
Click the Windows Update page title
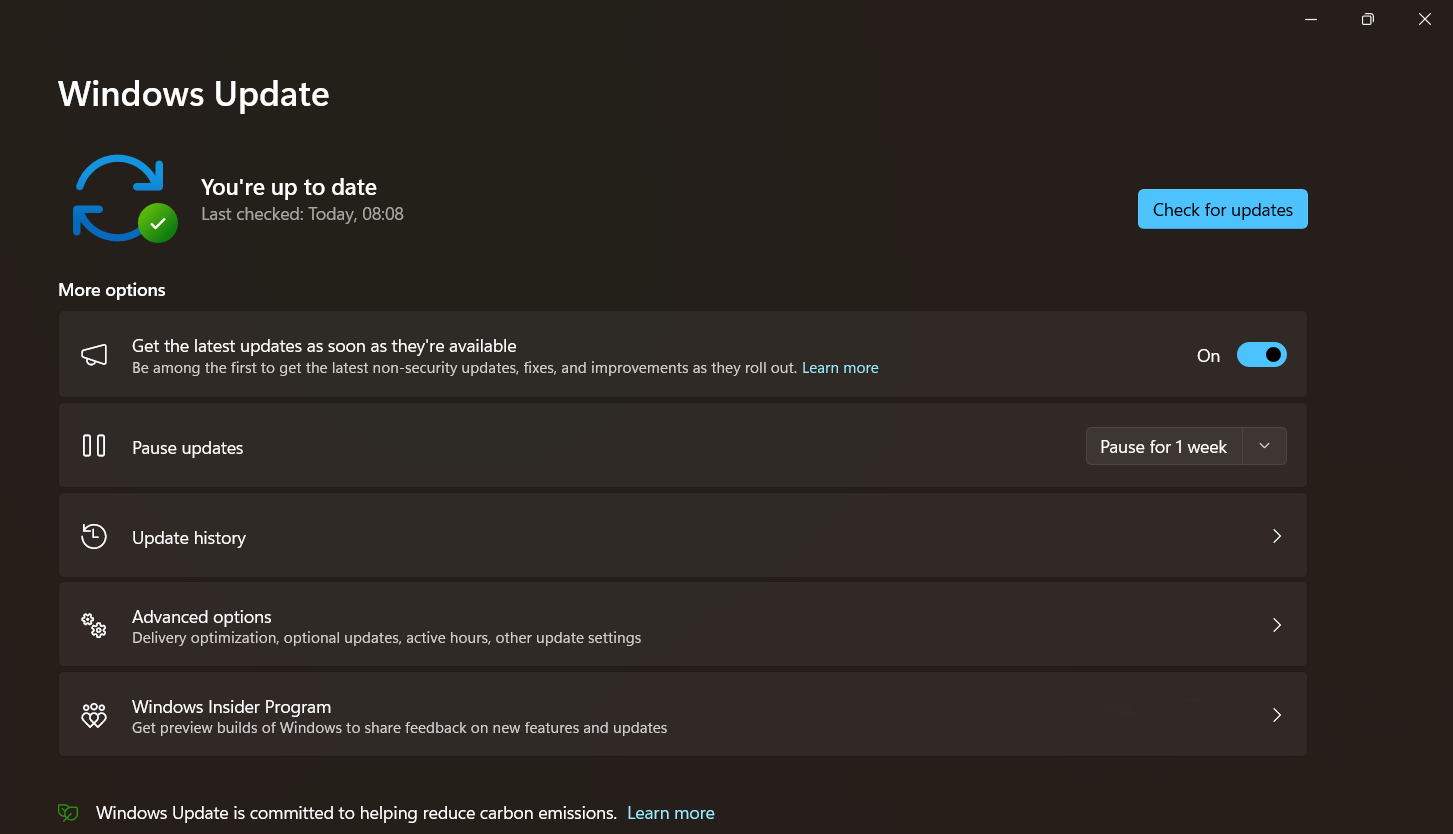pyautogui.click(x=194, y=94)
